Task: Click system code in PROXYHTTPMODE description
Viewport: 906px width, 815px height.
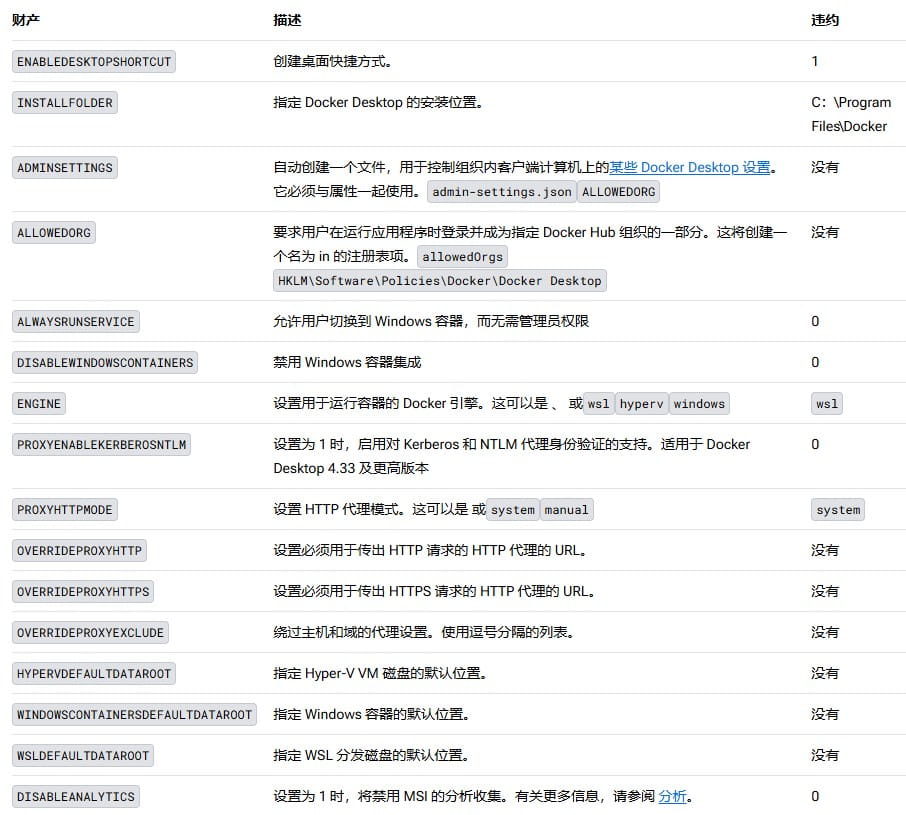Action: coord(513,511)
